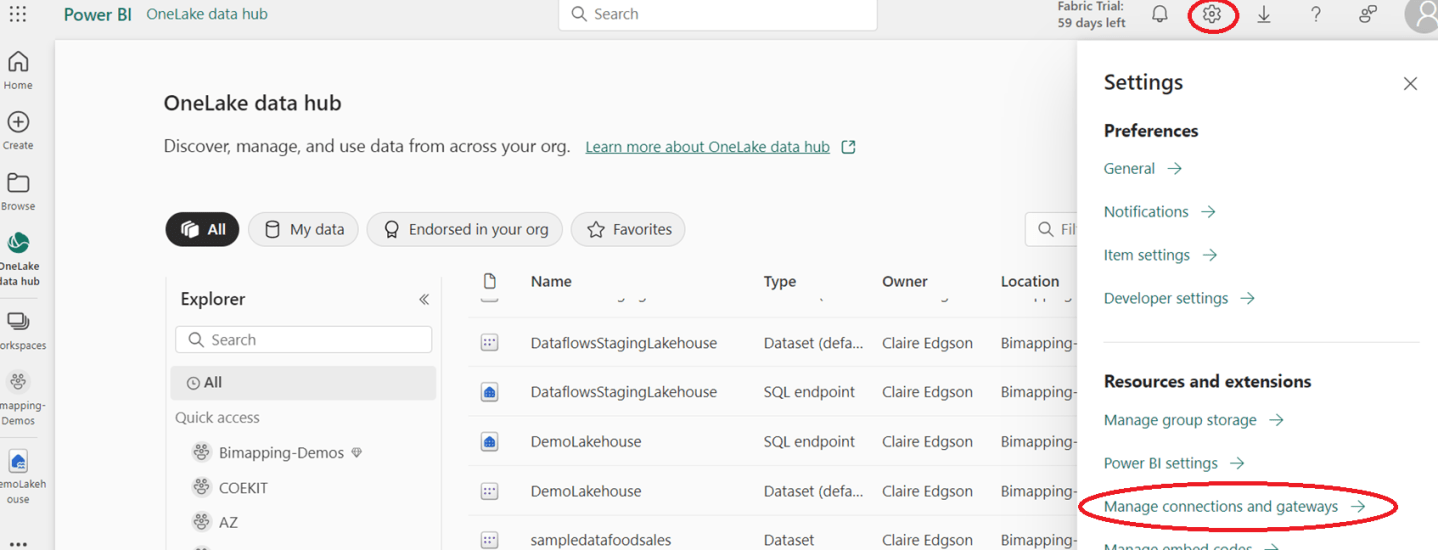Sort by the Owner column header
The height and width of the screenshot is (550, 1438).
click(905, 282)
